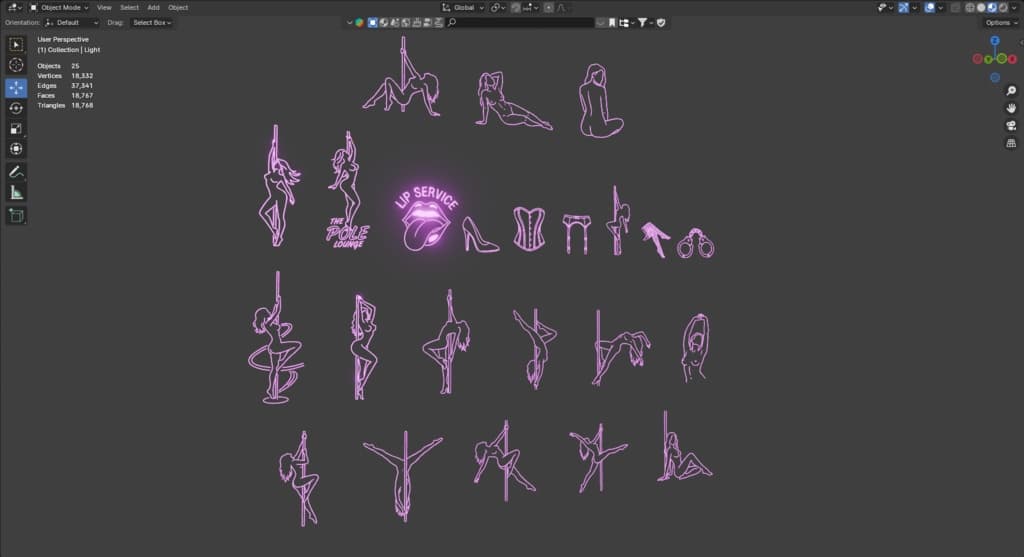Choose the Scale tool
1024x557 pixels.
[x=16, y=129]
